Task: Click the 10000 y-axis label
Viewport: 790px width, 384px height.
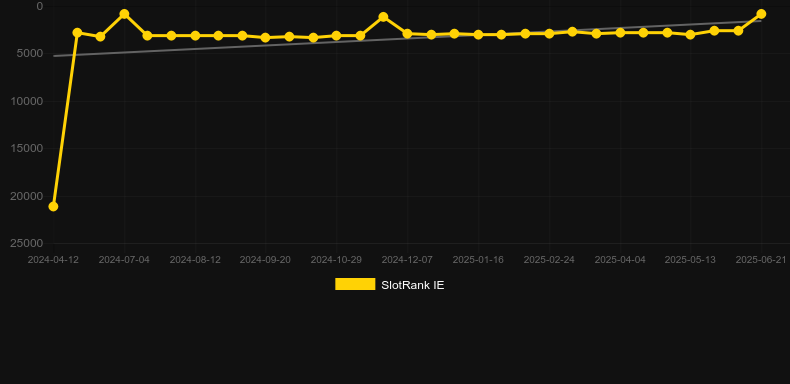Action: pyautogui.click(x=27, y=101)
